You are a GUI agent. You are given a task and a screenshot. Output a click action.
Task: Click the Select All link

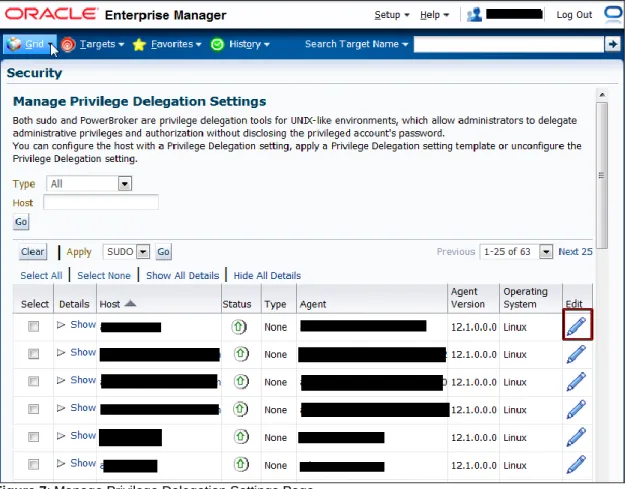(x=41, y=275)
